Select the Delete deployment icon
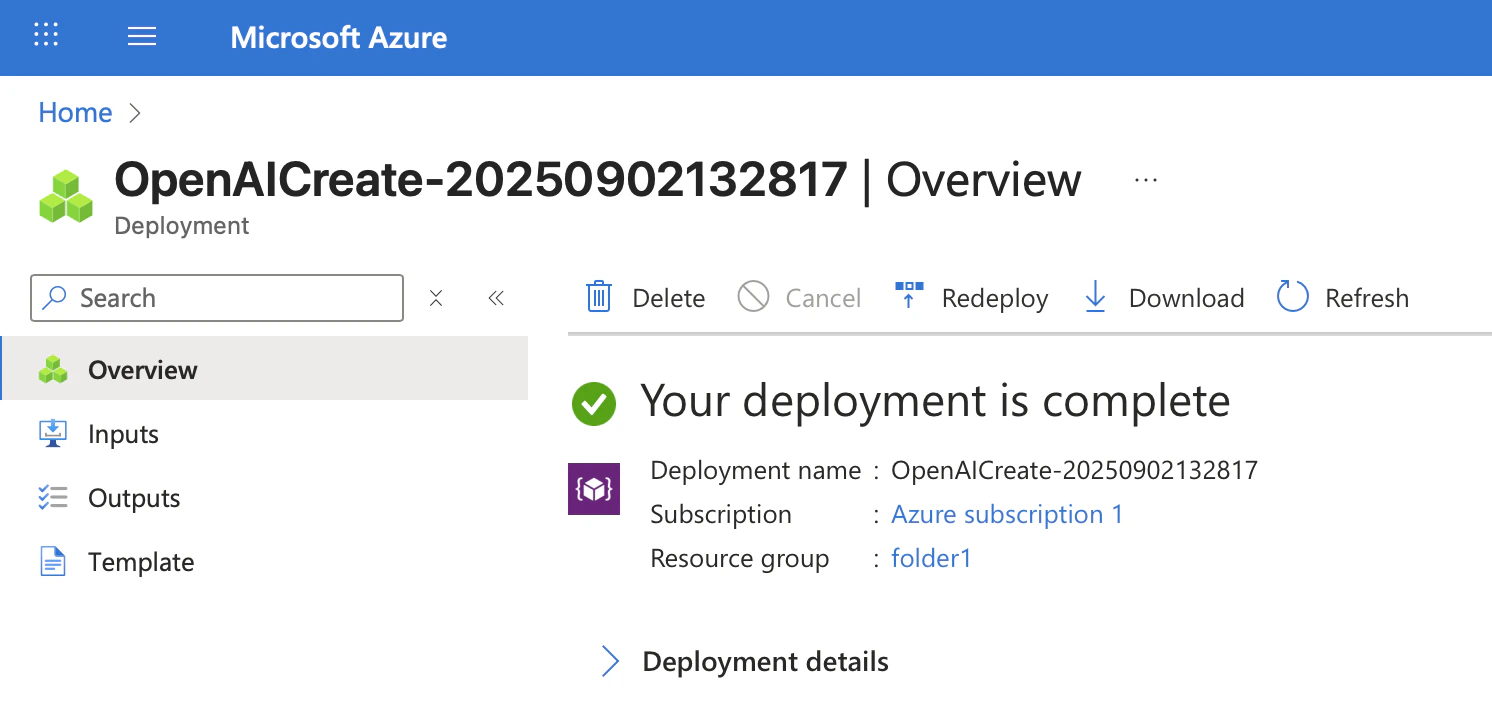This screenshot has width=1492, height=712. pos(599,297)
